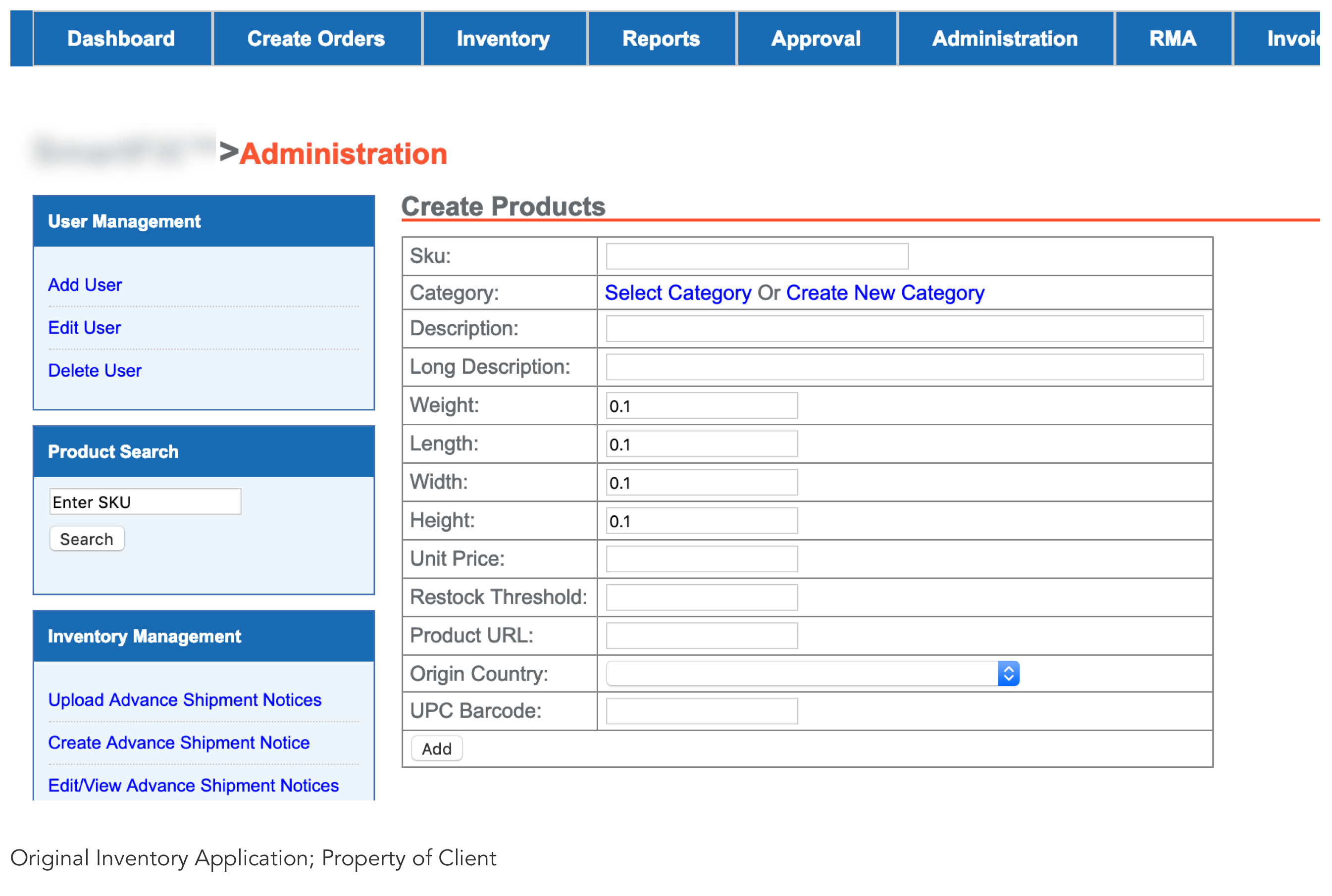Open Create Advance Shipment Notice
The height and width of the screenshot is (896, 1332).
tap(179, 742)
